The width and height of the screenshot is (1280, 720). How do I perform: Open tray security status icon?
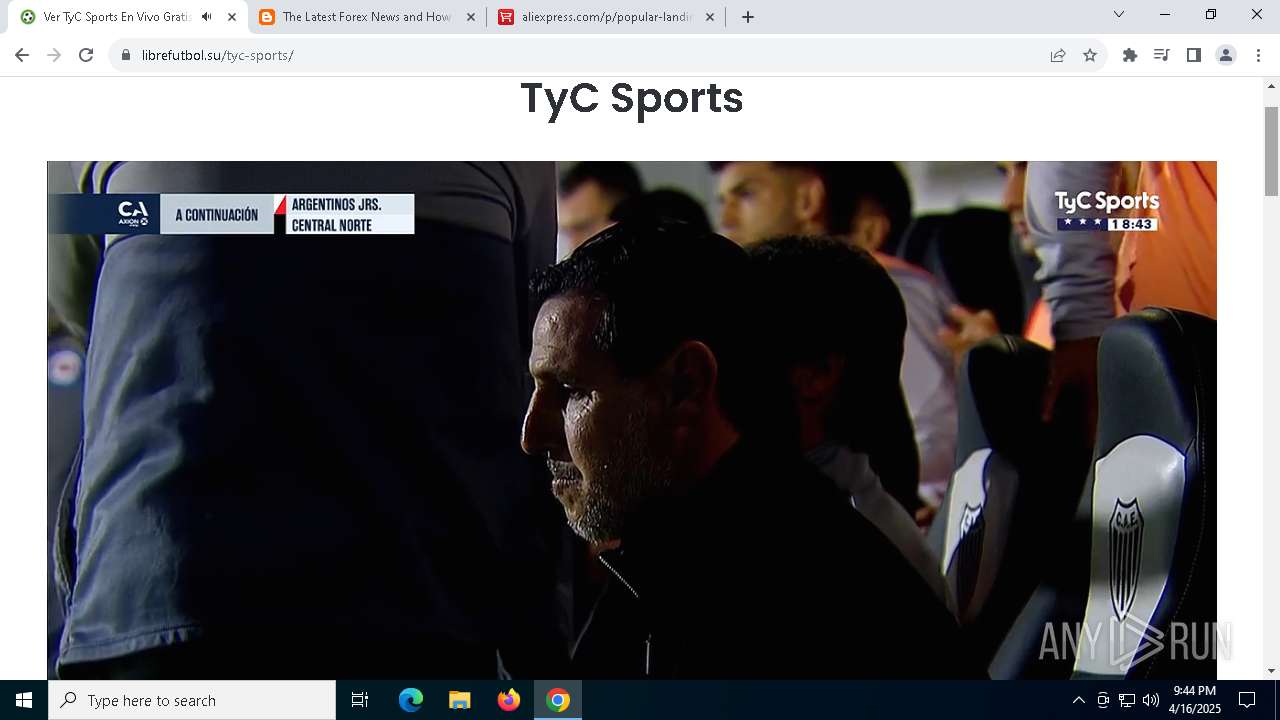point(1103,700)
